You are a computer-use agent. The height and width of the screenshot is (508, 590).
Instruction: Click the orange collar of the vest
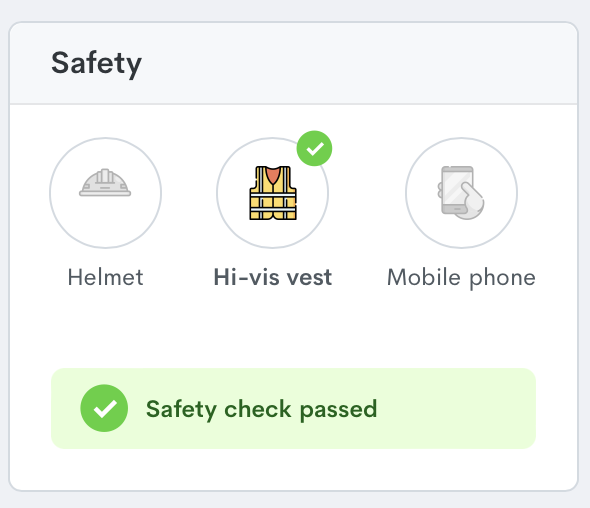tap(273, 175)
